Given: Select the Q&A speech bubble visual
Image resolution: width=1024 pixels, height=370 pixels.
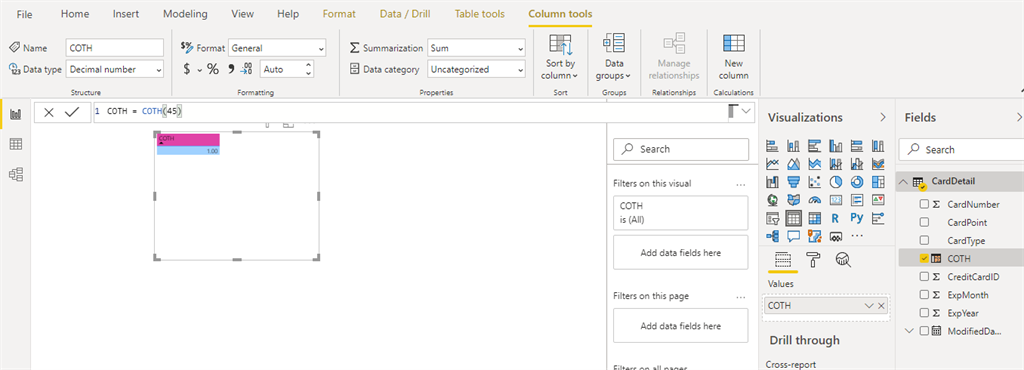Looking at the screenshot, I should 793,236.
